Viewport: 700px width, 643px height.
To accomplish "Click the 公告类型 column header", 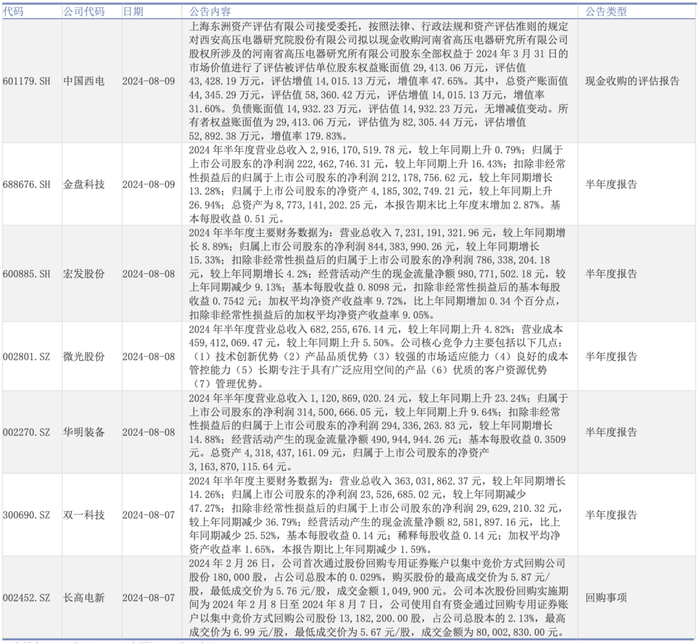I will (606, 12).
